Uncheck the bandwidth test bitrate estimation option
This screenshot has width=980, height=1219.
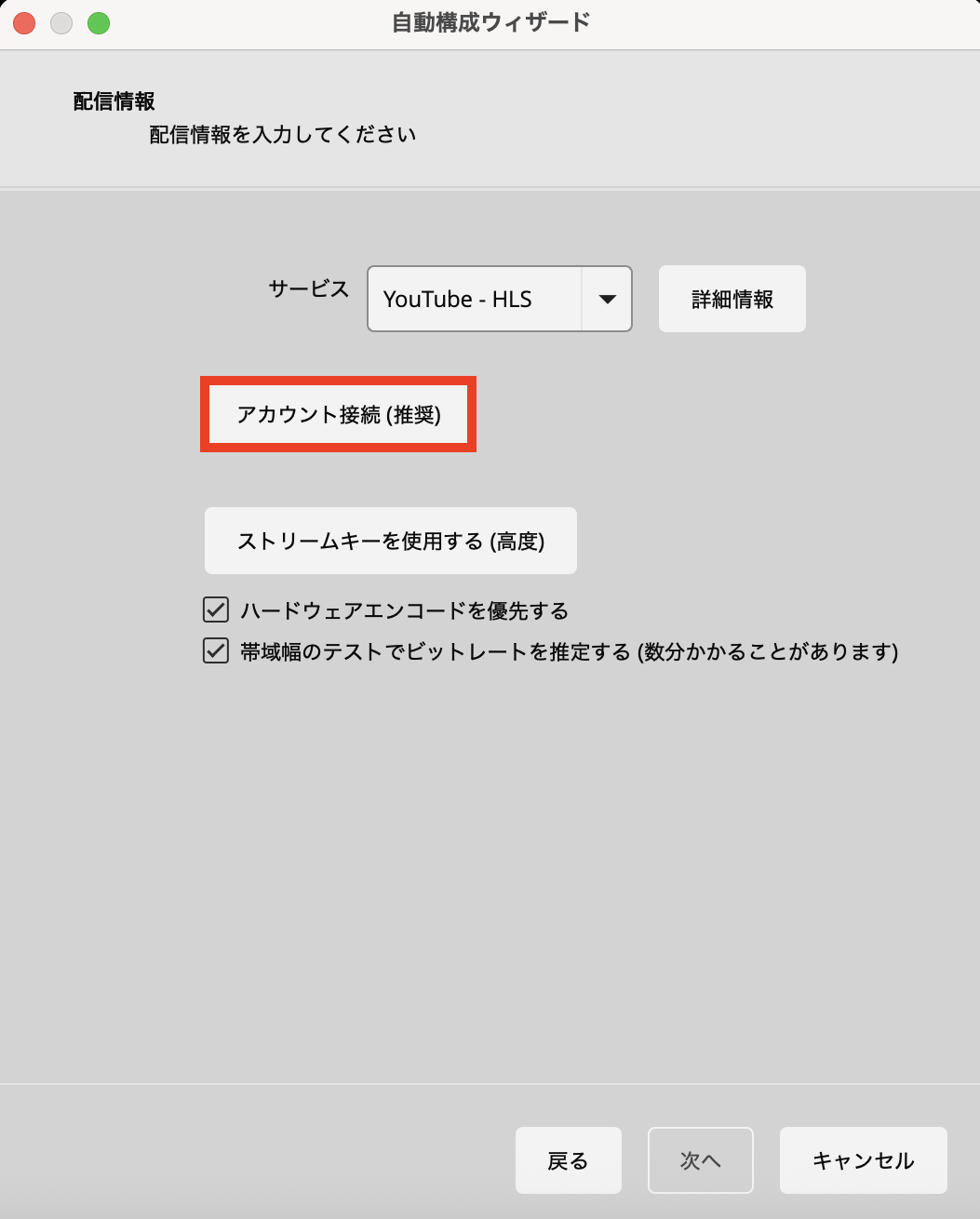(215, 651)
